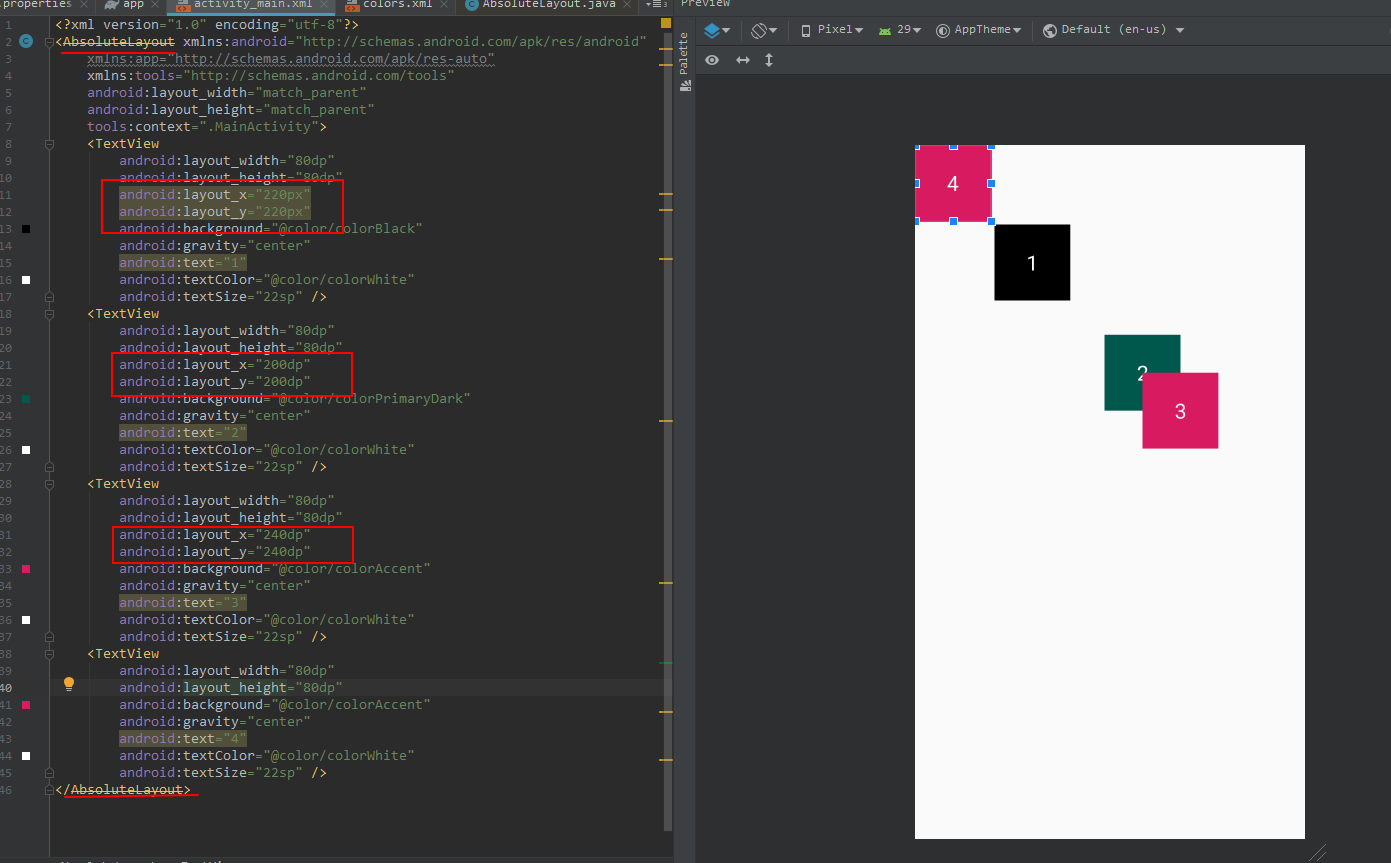
Task: Click the black color swatch in gutter
Action: [x=26, y=229]
